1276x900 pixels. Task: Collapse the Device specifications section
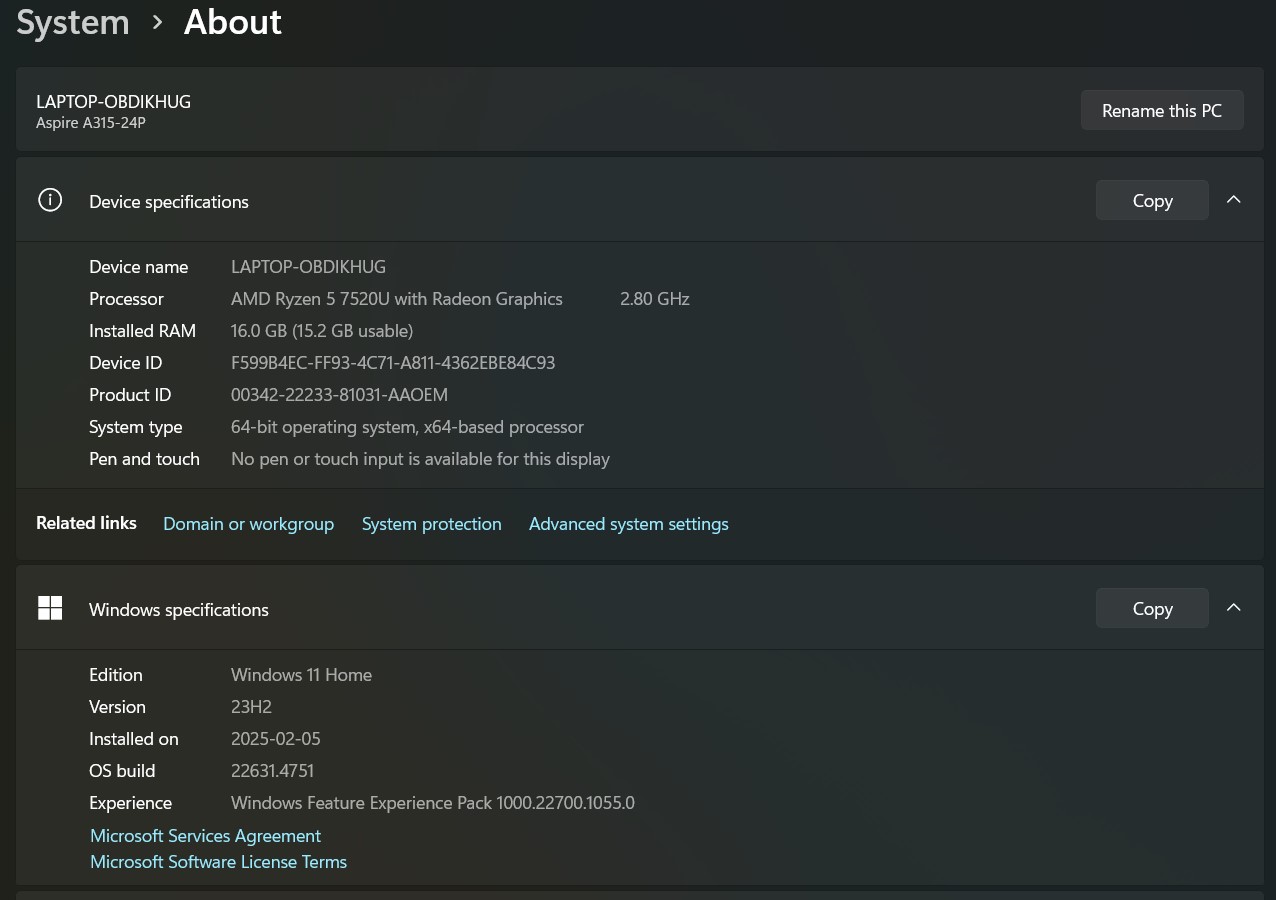click(1234, 200)
